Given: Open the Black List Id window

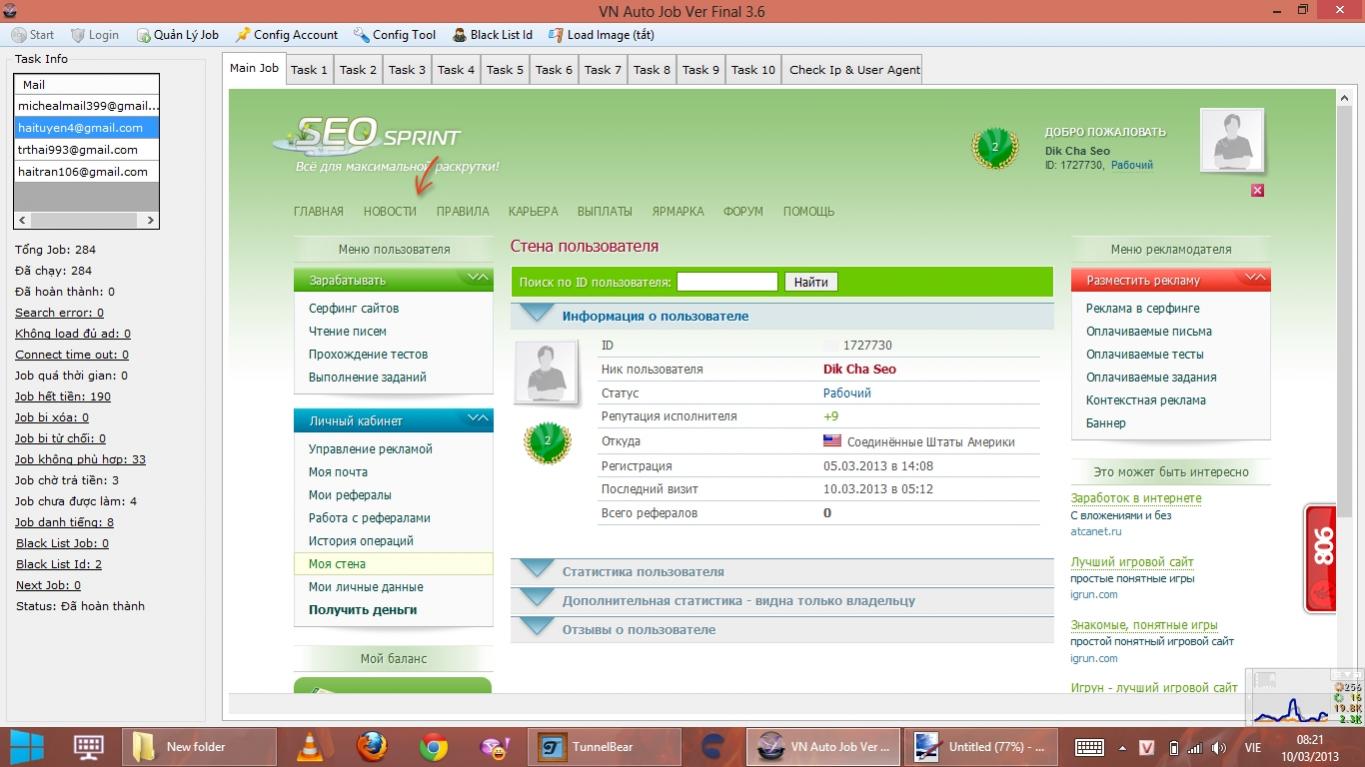Looking at the screenshot, I should click(492, 35).
